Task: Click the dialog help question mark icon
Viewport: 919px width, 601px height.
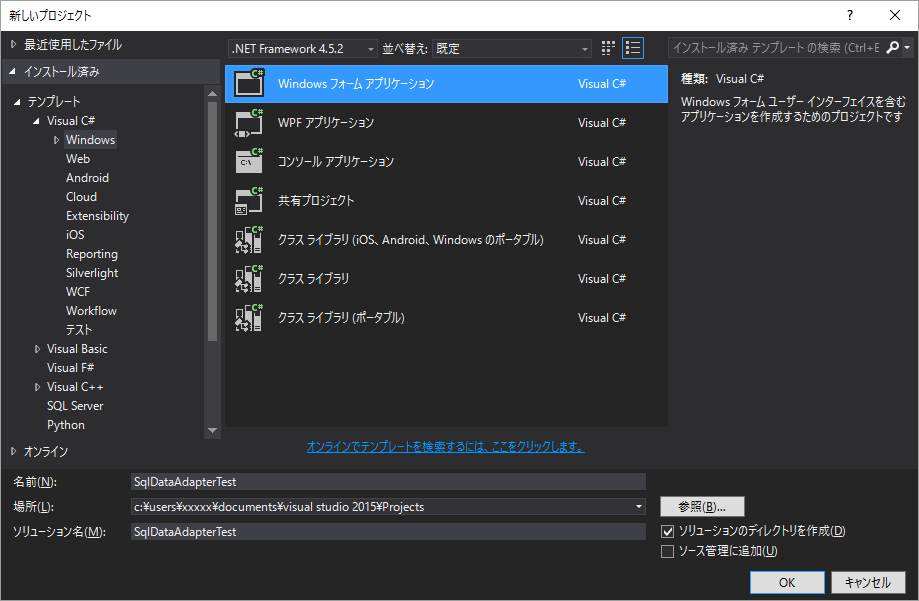Action: point(849,15)
